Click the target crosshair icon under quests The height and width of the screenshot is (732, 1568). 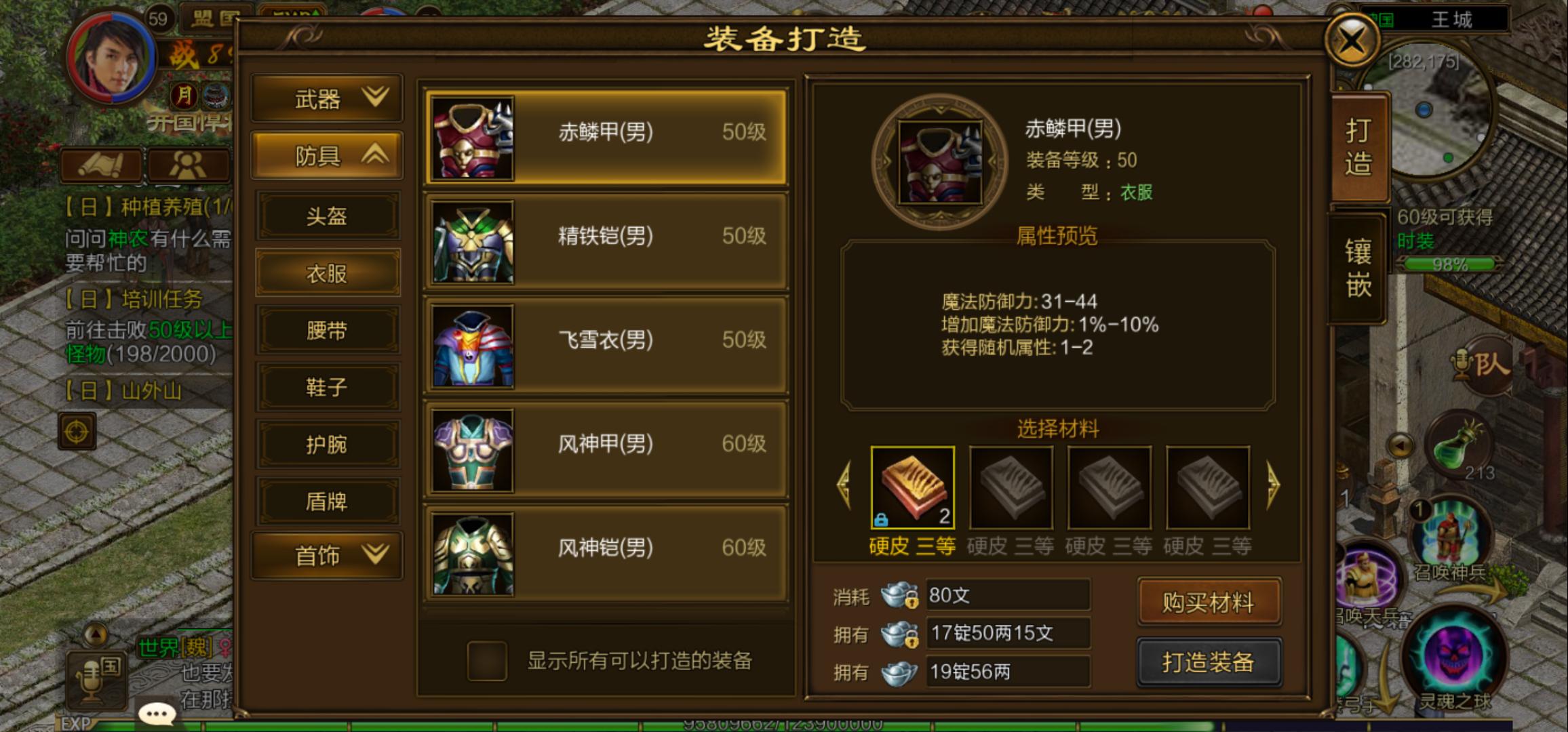(x=77, y=431)
